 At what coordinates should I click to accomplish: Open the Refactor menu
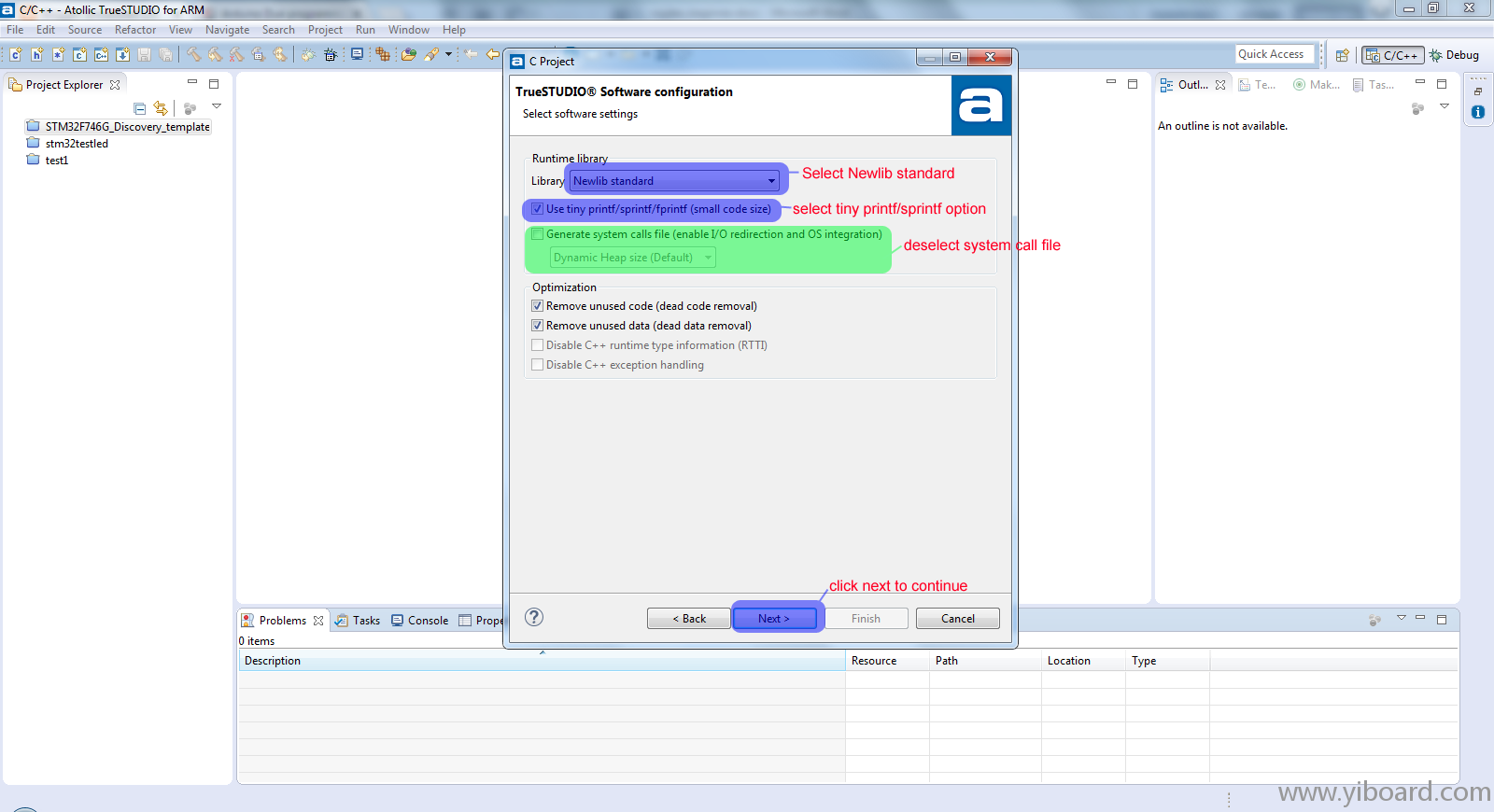[x=135, y=30]
